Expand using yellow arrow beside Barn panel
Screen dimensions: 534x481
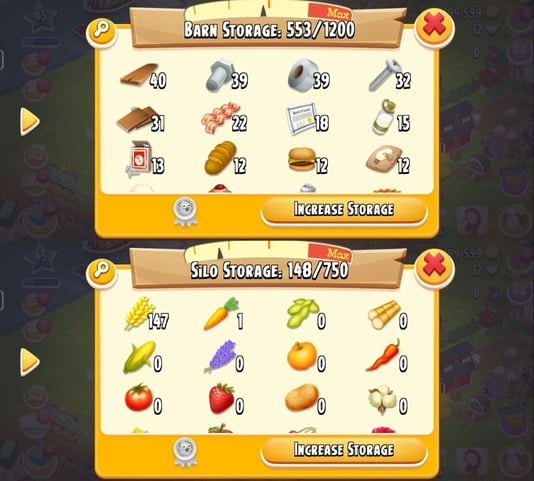(30, 122)
